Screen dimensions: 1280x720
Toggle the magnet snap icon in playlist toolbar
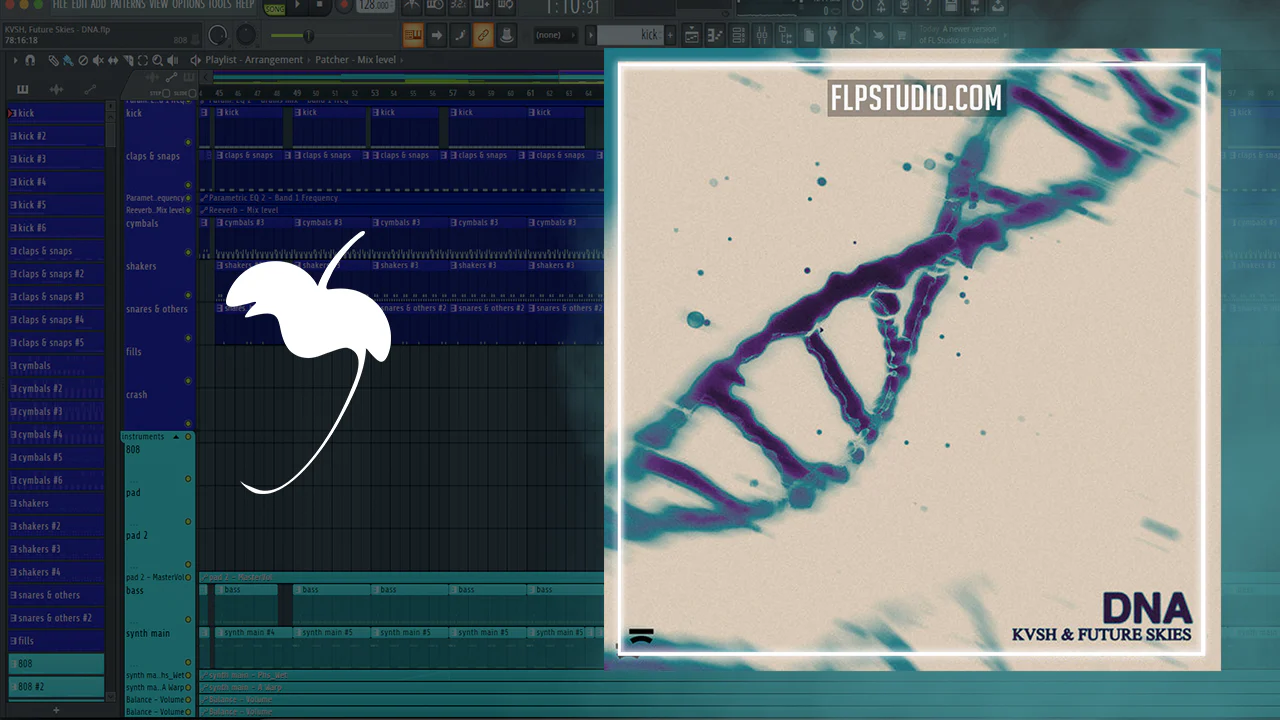[30, 60]
